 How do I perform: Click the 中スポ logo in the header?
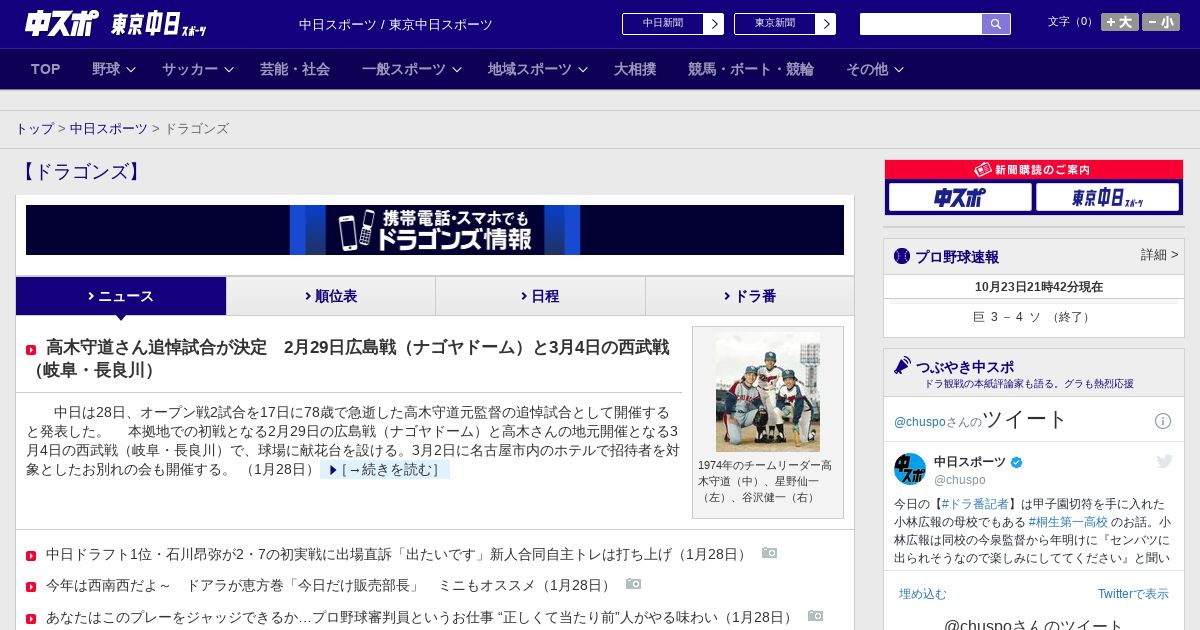coord(62,23)
